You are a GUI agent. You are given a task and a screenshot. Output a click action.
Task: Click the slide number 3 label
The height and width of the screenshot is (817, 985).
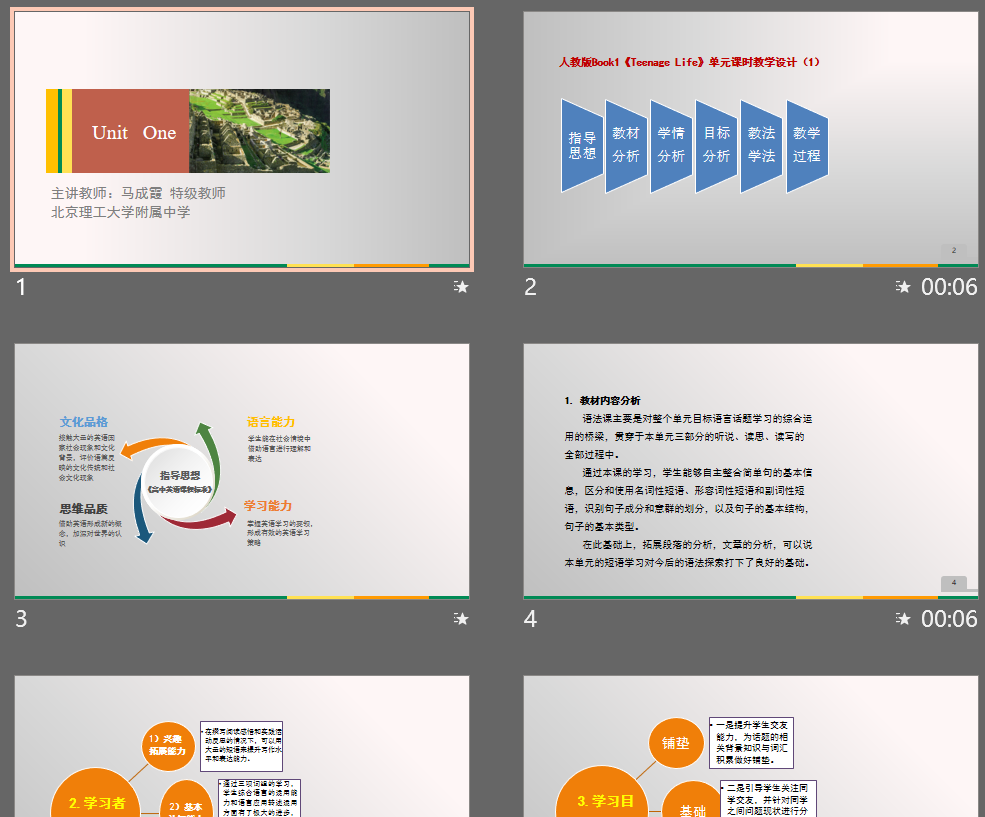click(x=21, y=619)
